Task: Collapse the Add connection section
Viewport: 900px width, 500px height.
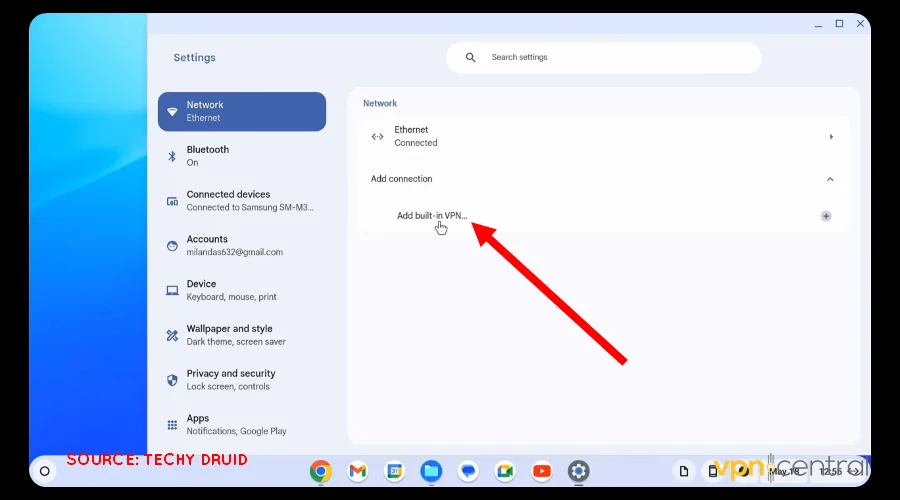Action: pyautogui.click(x=830, y=179)
